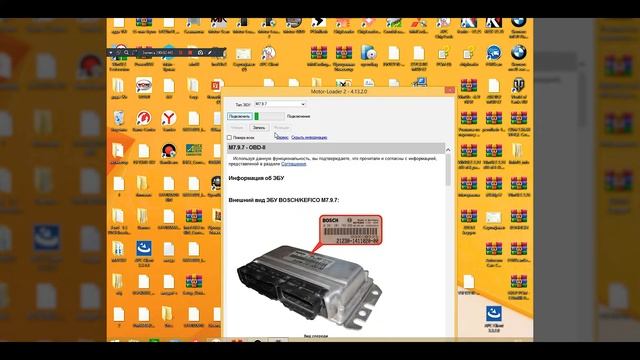Close the Motor-Loader 2 window
Screen dimensions: 640x360
449,90
